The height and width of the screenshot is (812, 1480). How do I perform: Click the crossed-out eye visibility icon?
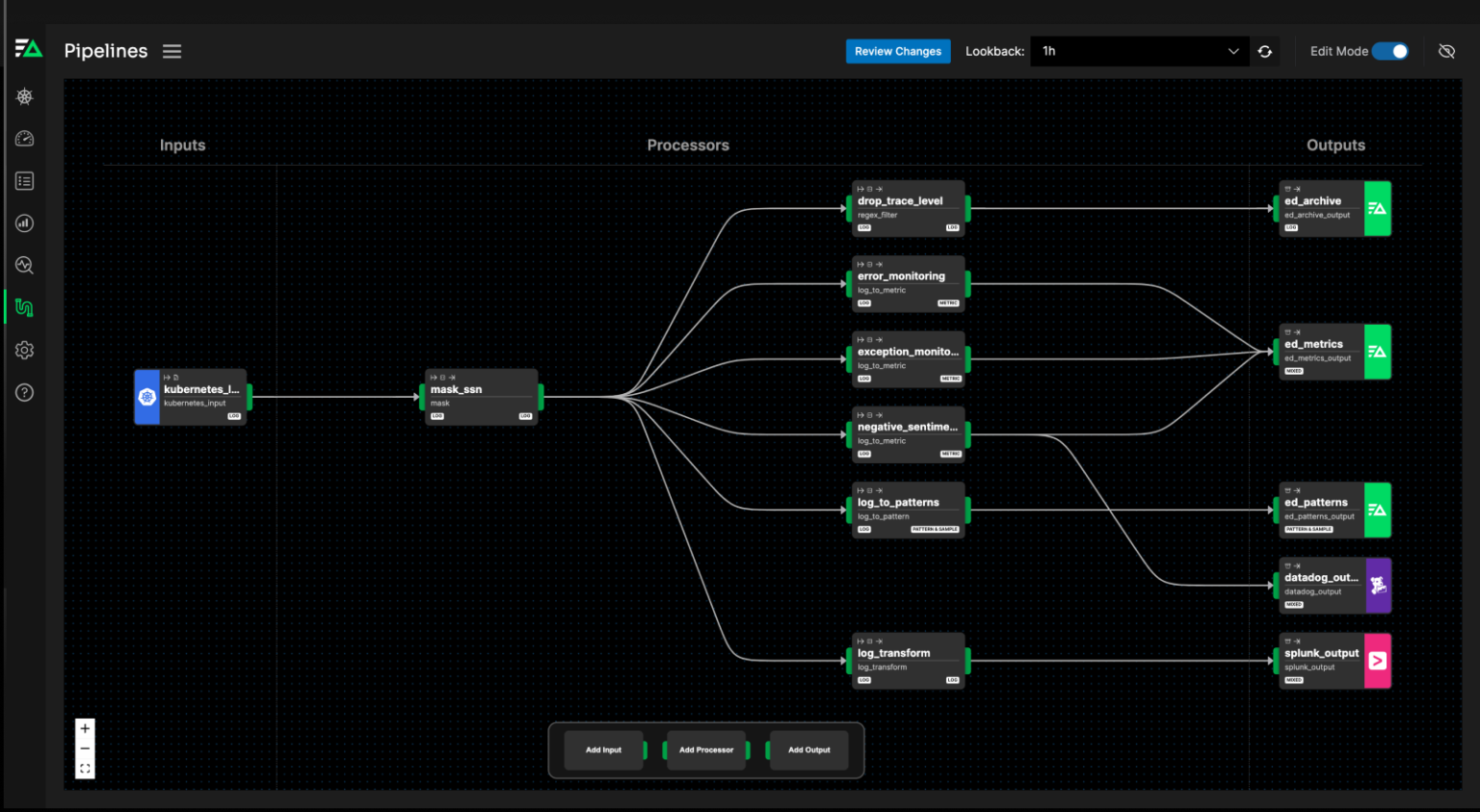pyautogui.click(x=1446, y=51)
